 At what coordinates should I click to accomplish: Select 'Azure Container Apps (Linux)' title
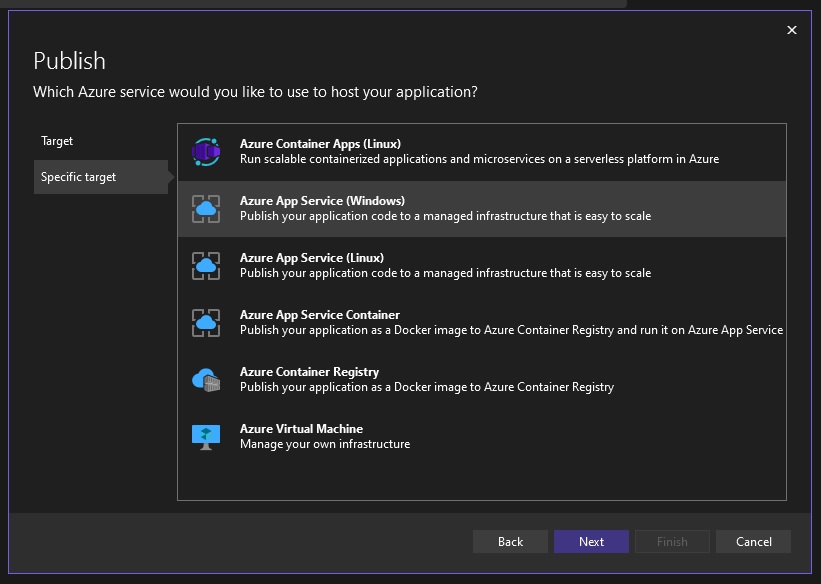tap(320, 144)
